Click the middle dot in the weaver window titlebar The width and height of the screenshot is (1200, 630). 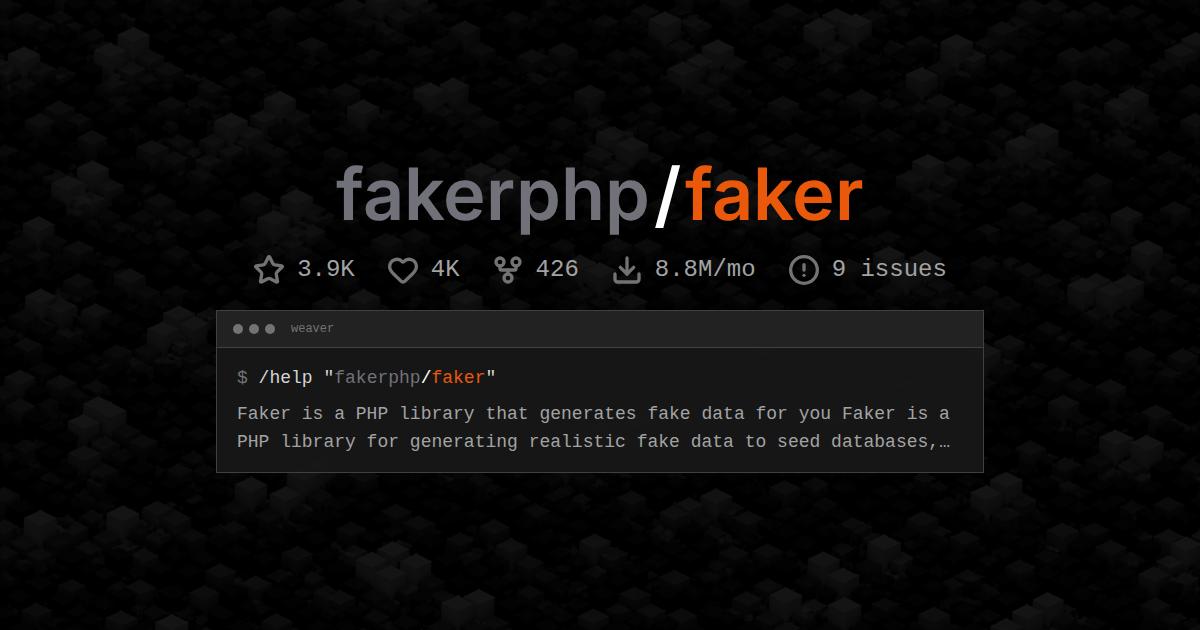(254, 329)
